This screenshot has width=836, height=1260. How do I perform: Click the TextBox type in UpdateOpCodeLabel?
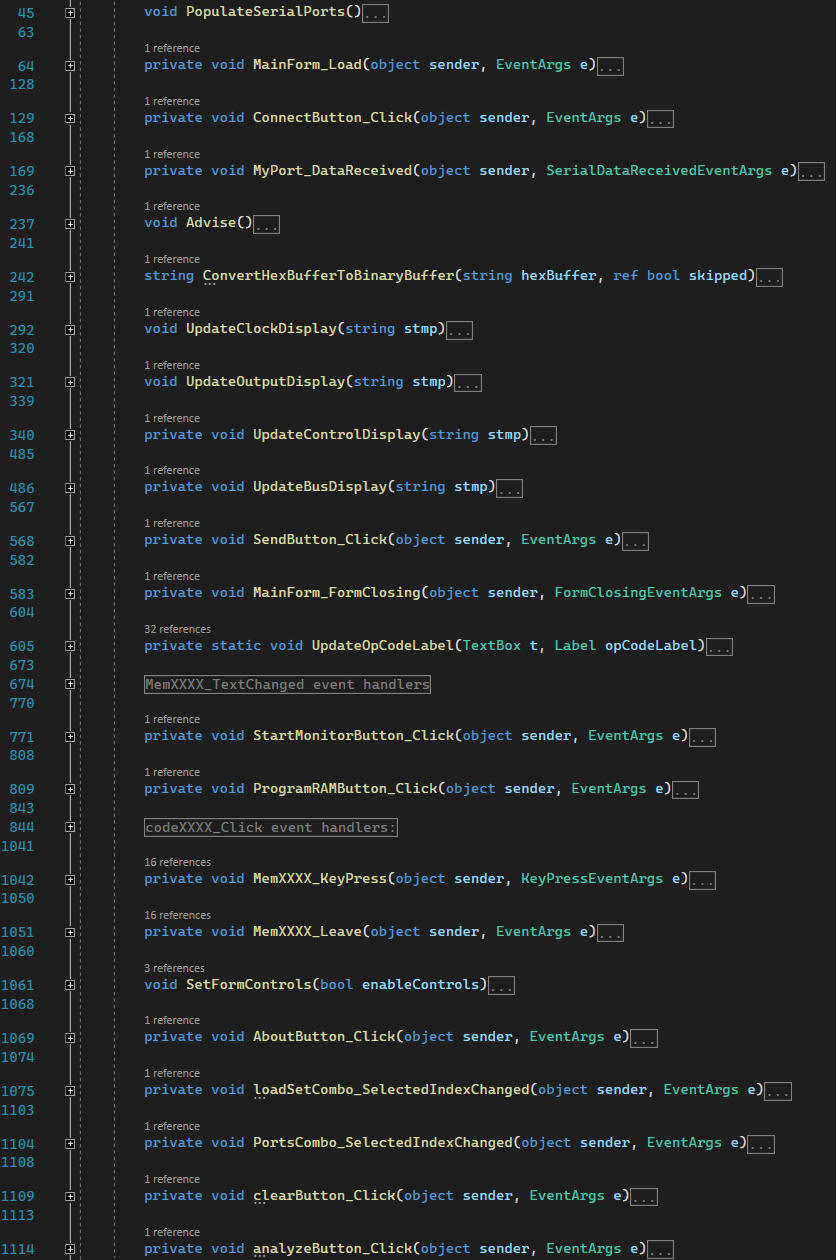(x=492, y=646)
